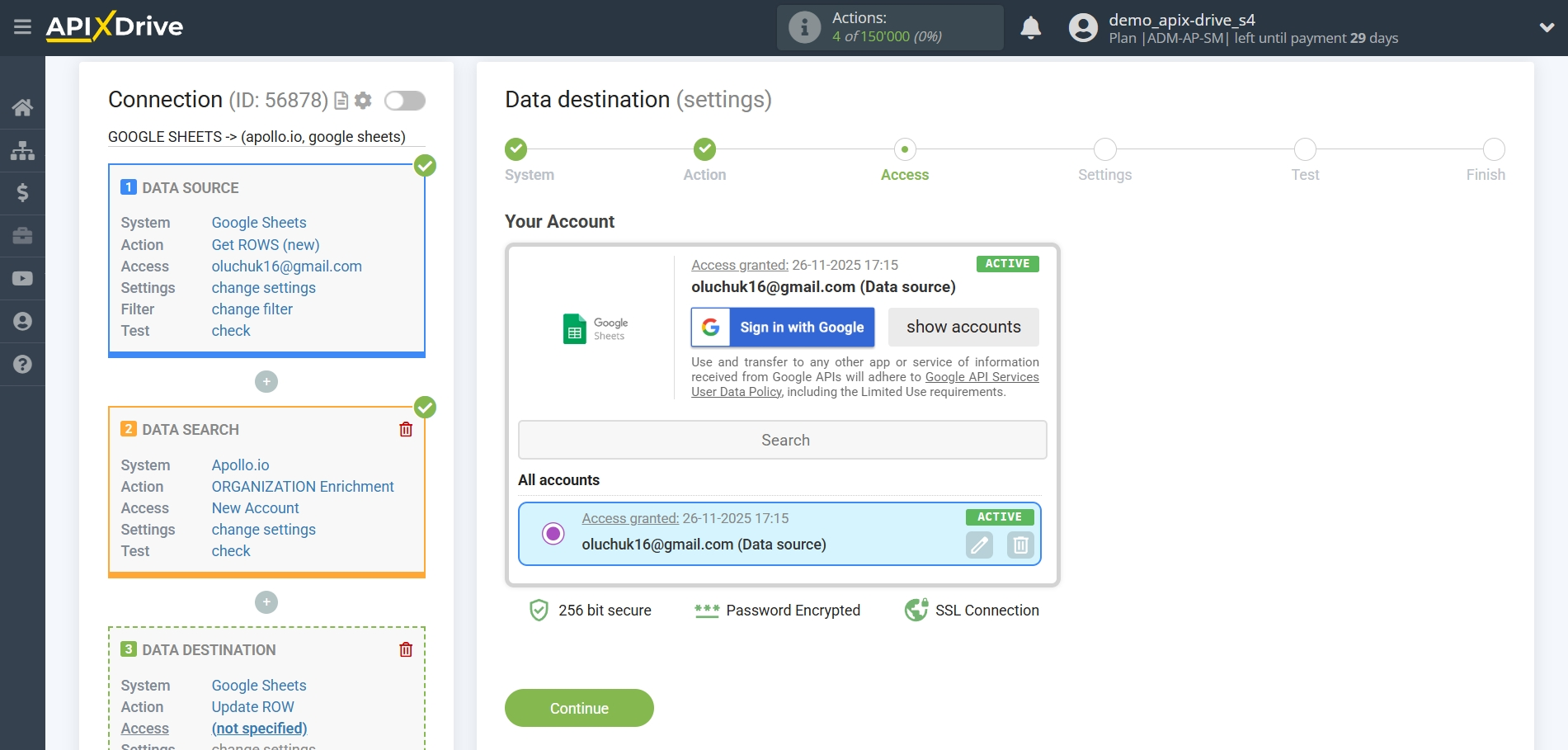
Task: Expand the account menu via top-right chevron
Action: (1547, 27)
